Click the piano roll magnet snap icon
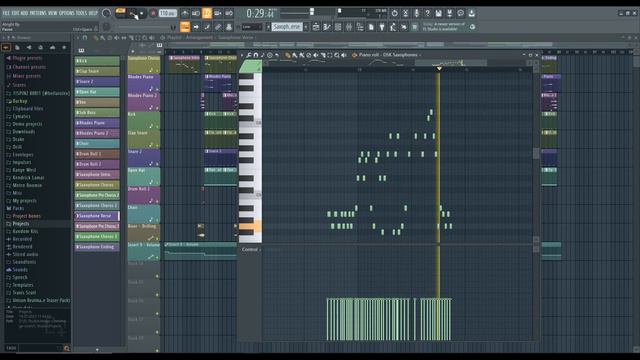This screenshot has height=360, width=640. (x=256, y=55)
